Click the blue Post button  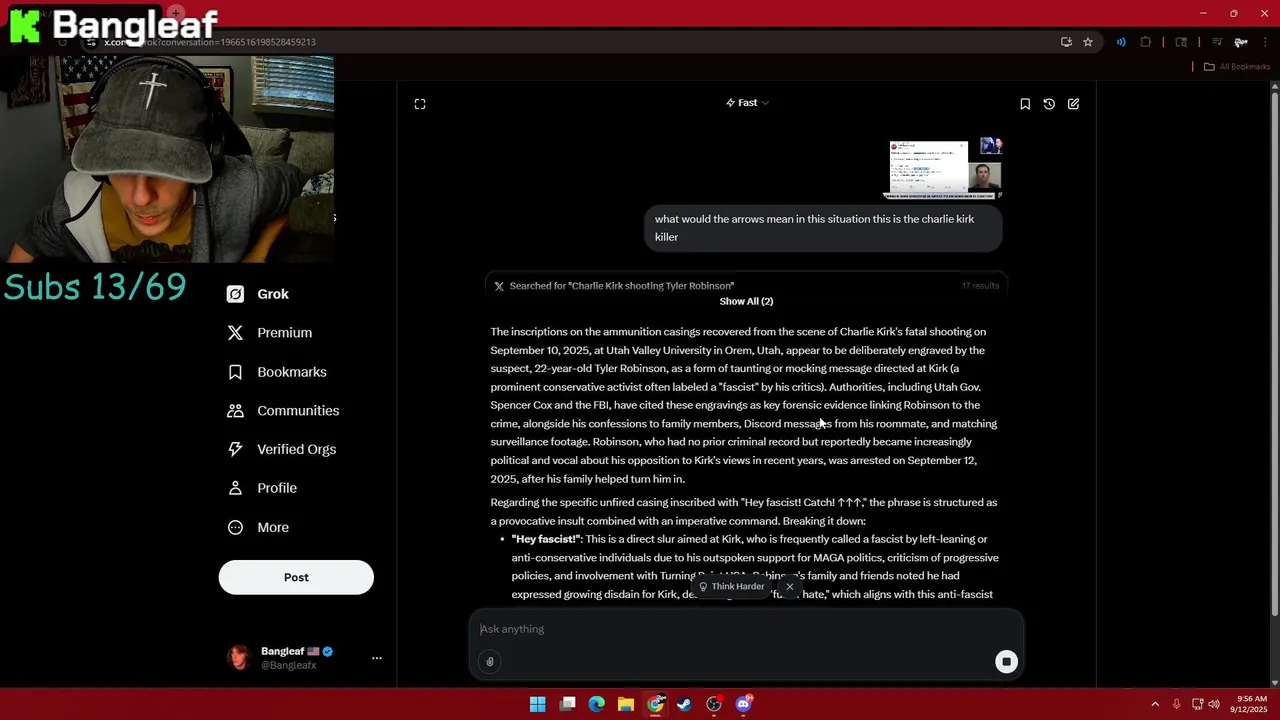coord(296,577)
